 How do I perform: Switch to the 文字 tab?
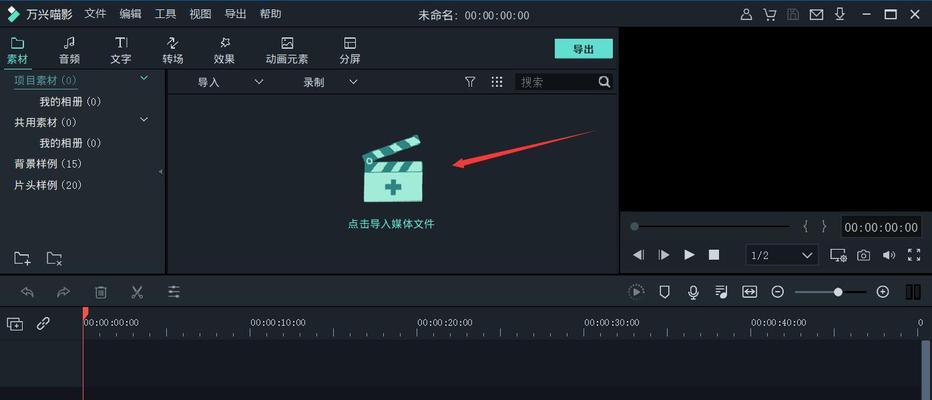pos(121,51)
